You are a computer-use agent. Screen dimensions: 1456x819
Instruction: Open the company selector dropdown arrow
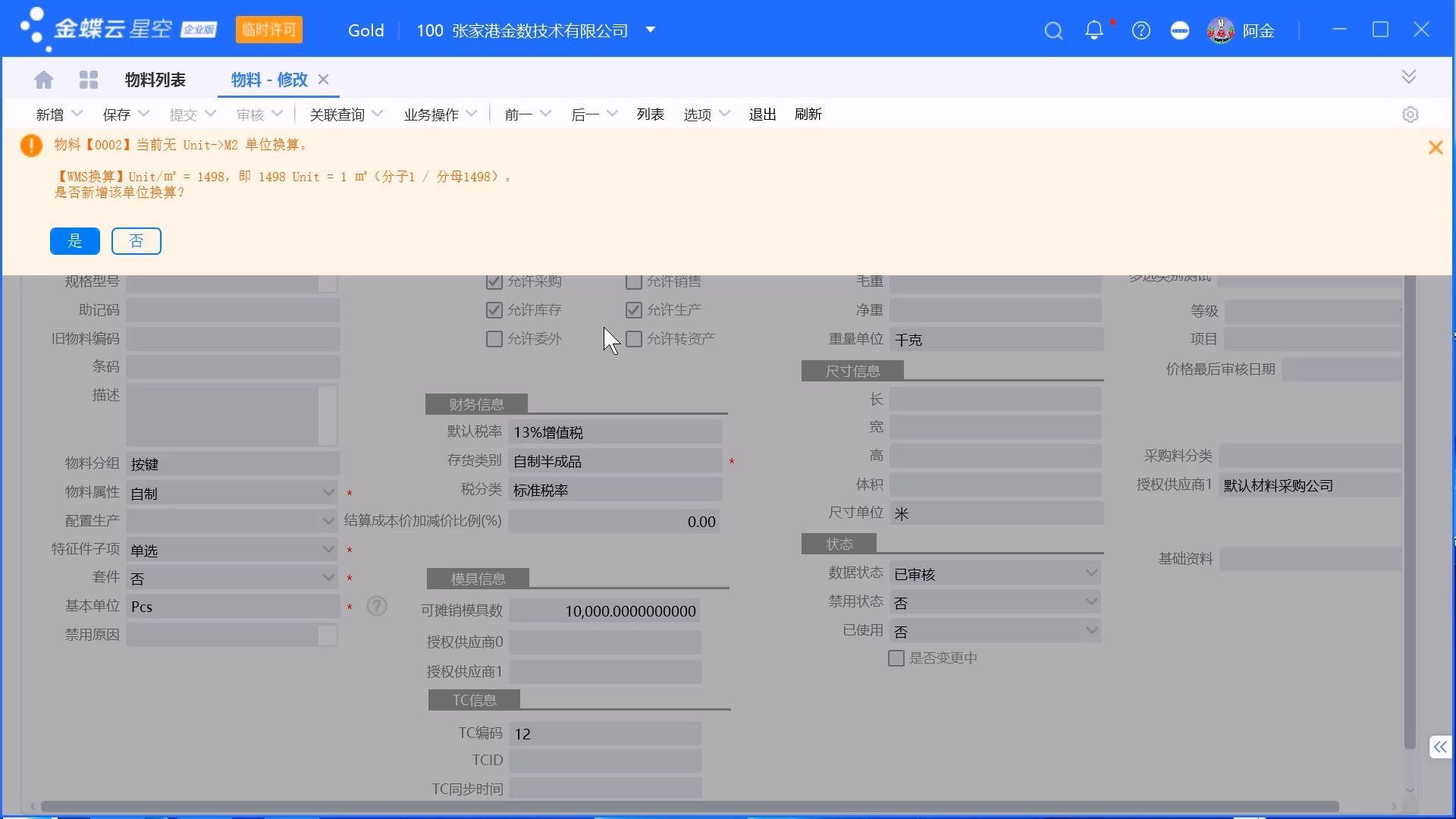[651, 30]
